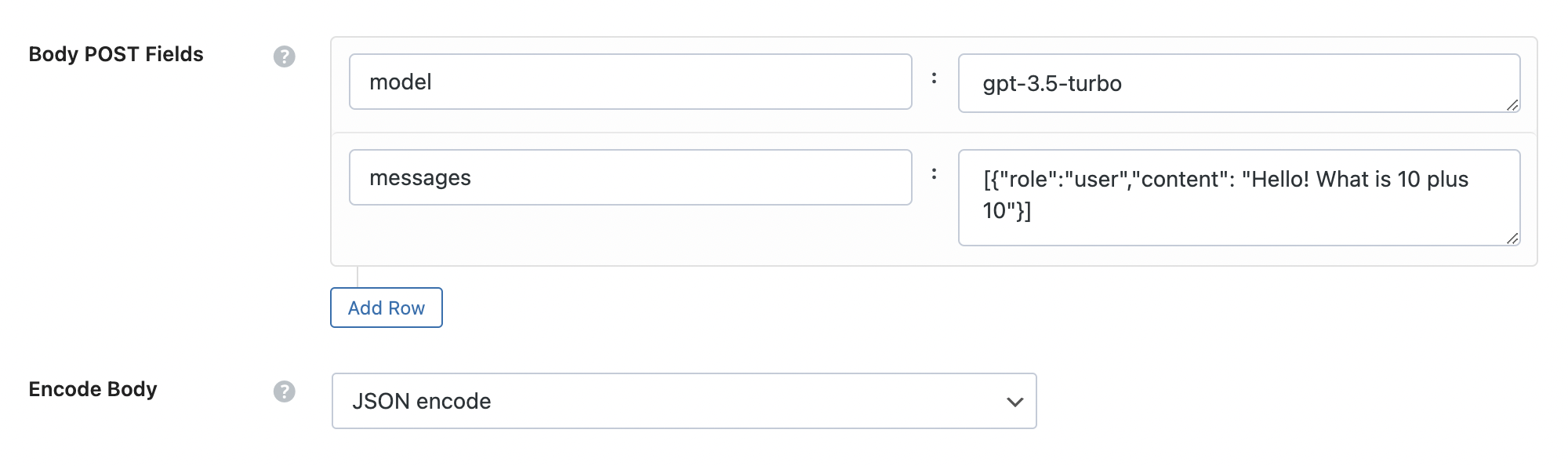1568x466 pixels.
Task: Click the 'Body POST Fields' label
Action: pyautogui.click(x=116, y=54)
